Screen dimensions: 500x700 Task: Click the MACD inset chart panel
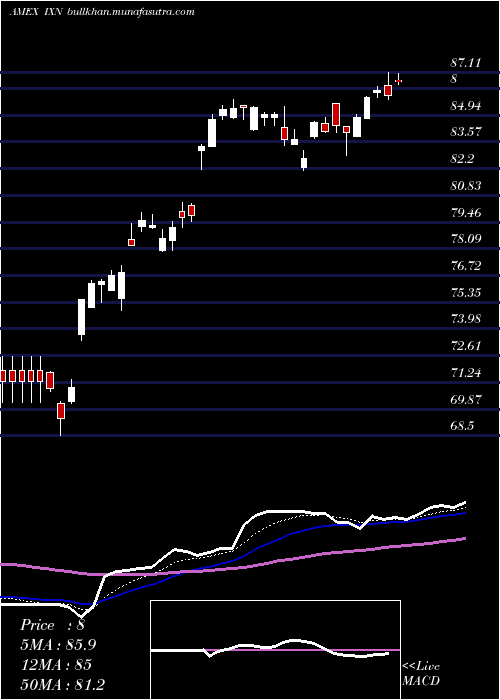(275, 650)
